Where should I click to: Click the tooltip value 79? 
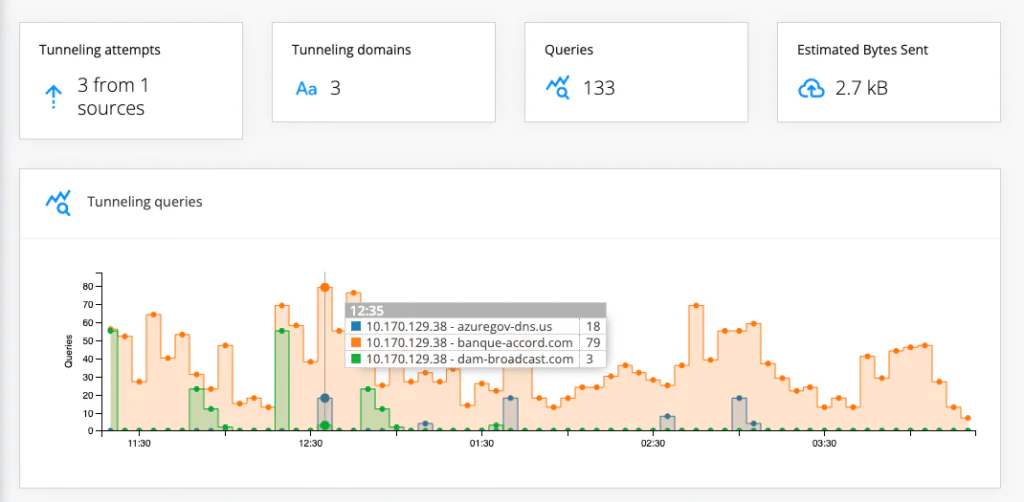point(594,343)
